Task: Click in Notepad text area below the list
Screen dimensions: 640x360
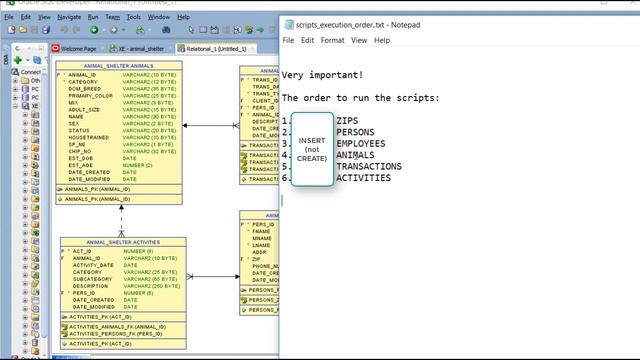Action: click(460, 274)
